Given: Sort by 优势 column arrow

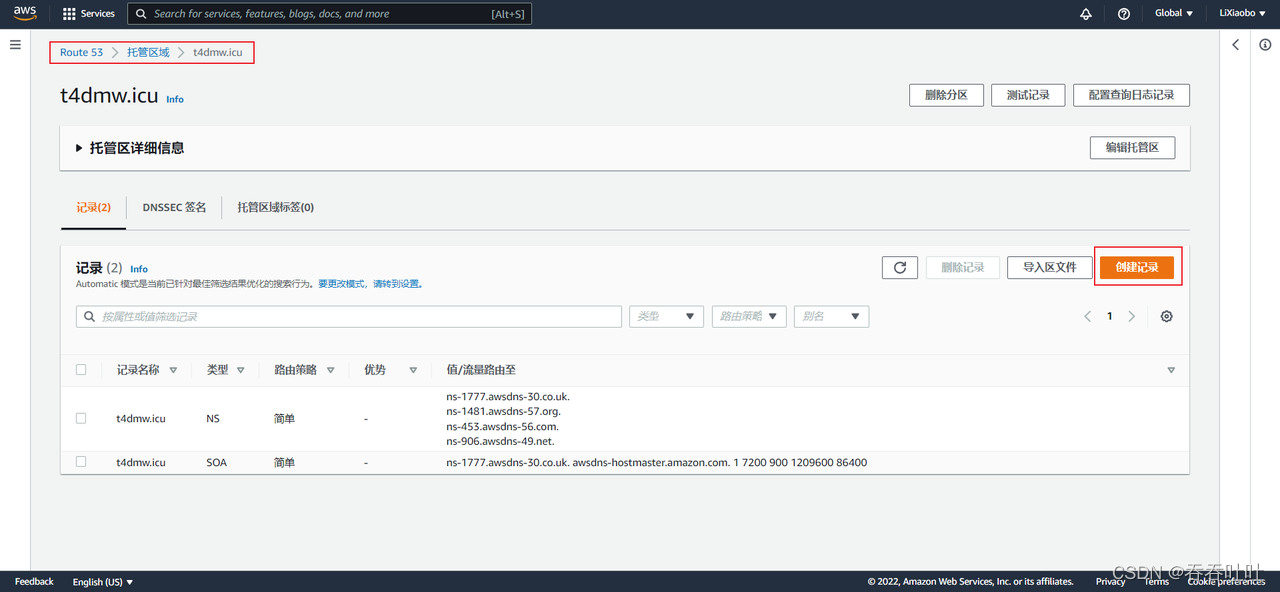Looking at the screenshot, I should [x=413, y=370].
